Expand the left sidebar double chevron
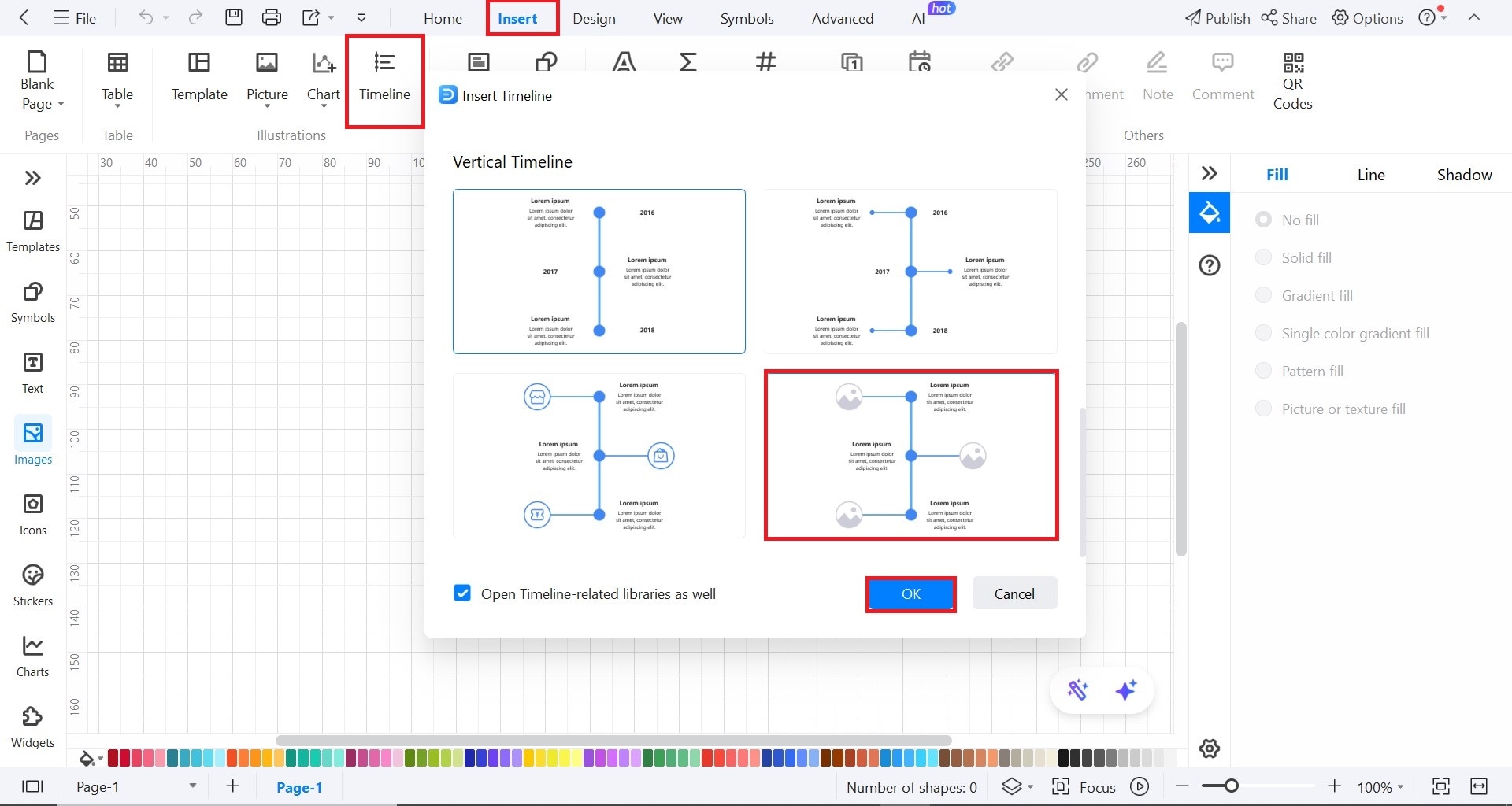This screenshot has height=806, width=1512. 32,178
